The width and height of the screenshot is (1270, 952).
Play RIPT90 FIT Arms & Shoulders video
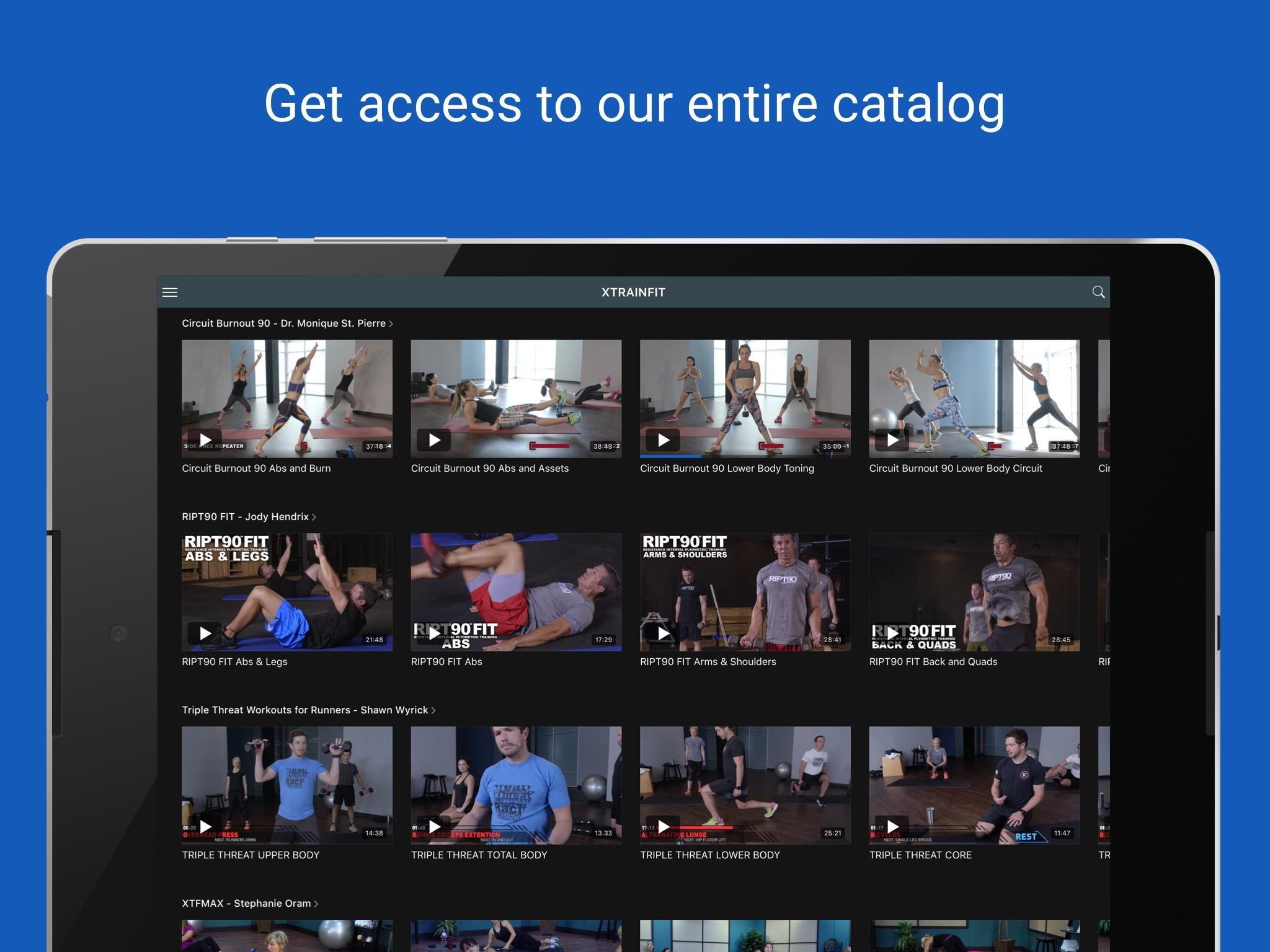click(663, 633)
